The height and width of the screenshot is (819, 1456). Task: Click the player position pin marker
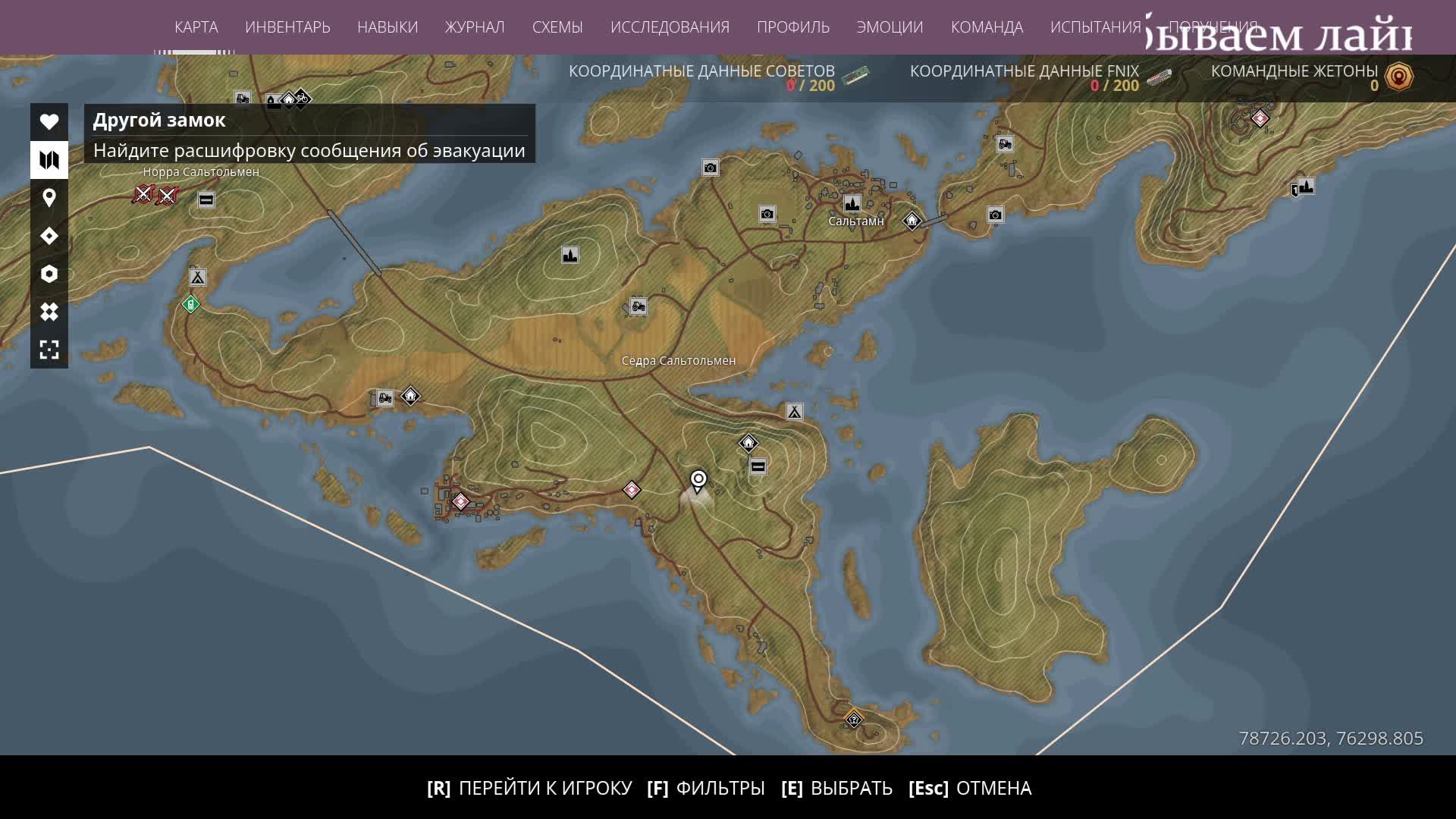[698, 481]
